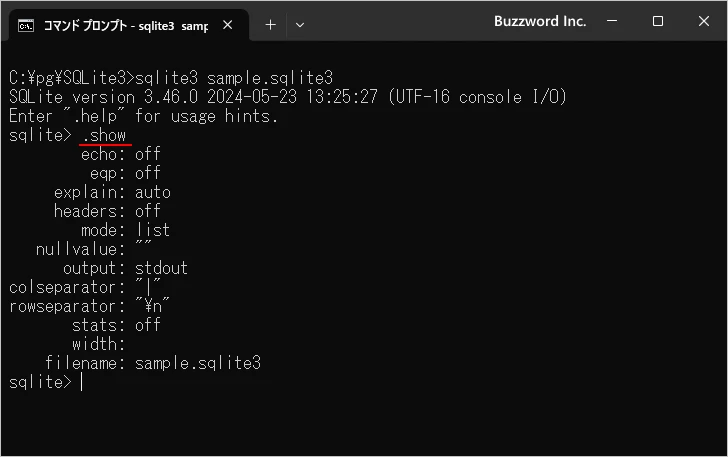Click the 'output: stdout' line
This screenshot has height=457, width=728.
tap(125, 268)
